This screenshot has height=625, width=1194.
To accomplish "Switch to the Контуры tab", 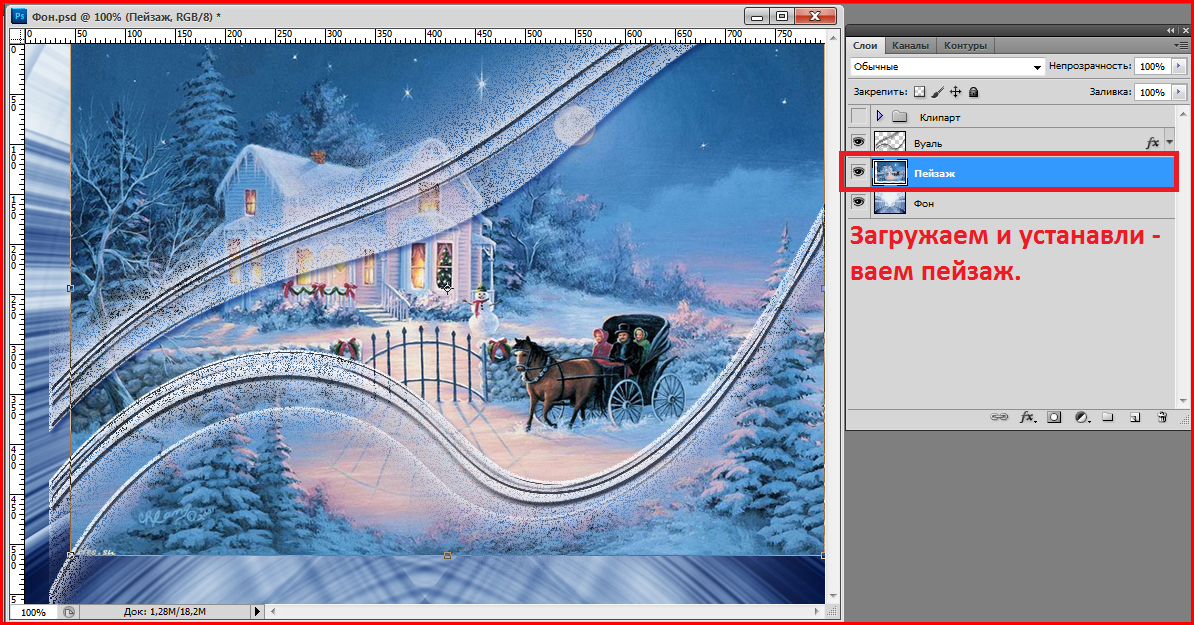I will (965, 46).
